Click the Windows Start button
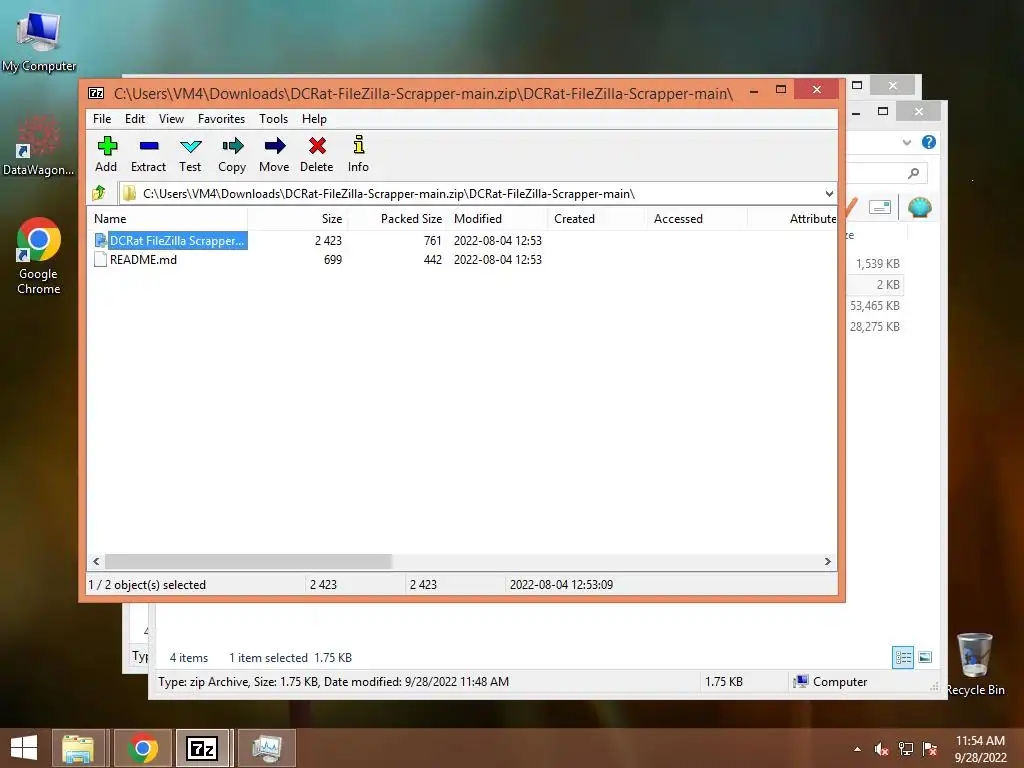 (24, 748)
